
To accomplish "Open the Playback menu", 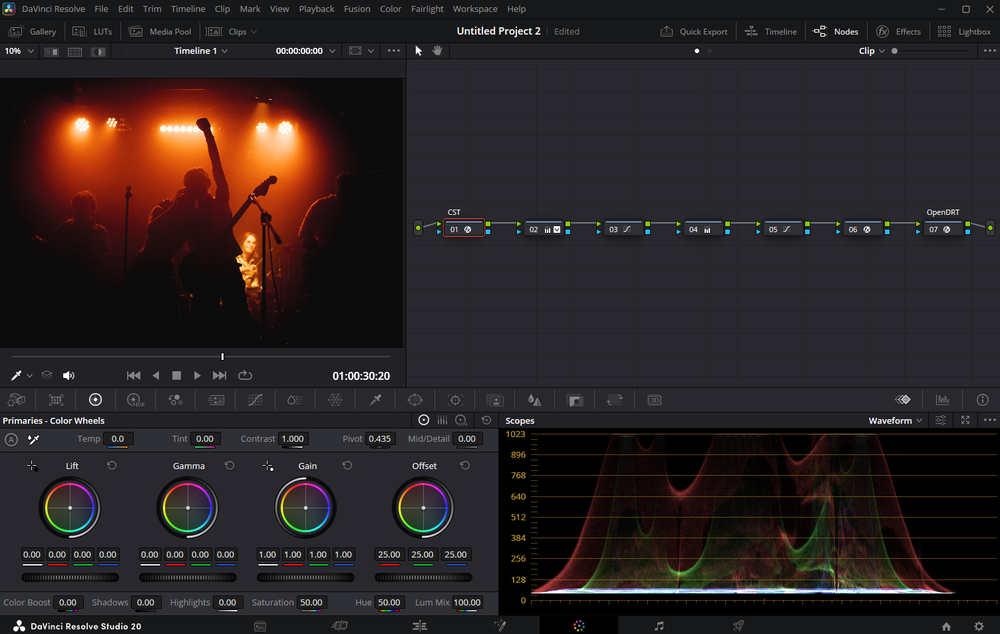I will tap(316, 9).
